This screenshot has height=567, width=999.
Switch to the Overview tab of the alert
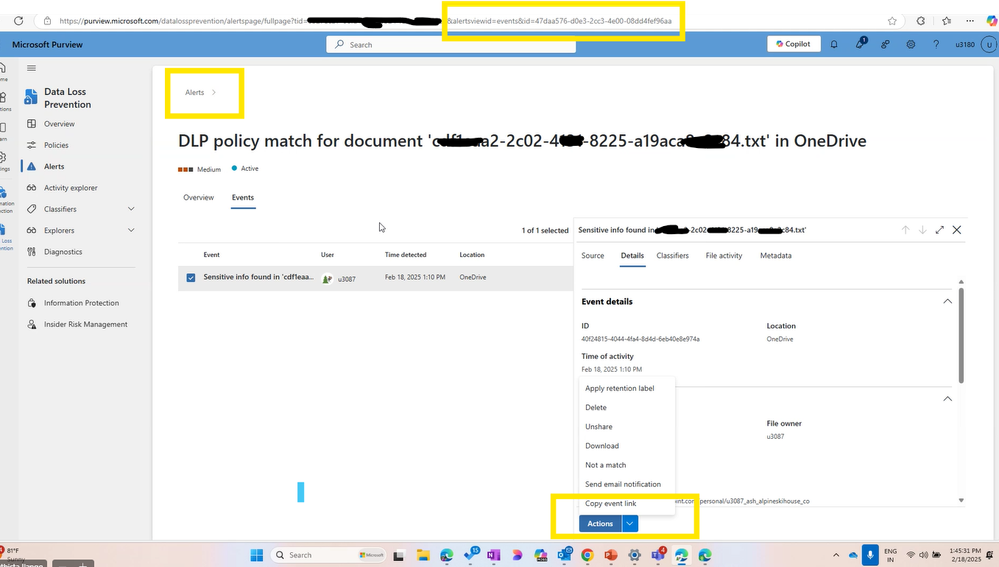(x=199, y=197)
